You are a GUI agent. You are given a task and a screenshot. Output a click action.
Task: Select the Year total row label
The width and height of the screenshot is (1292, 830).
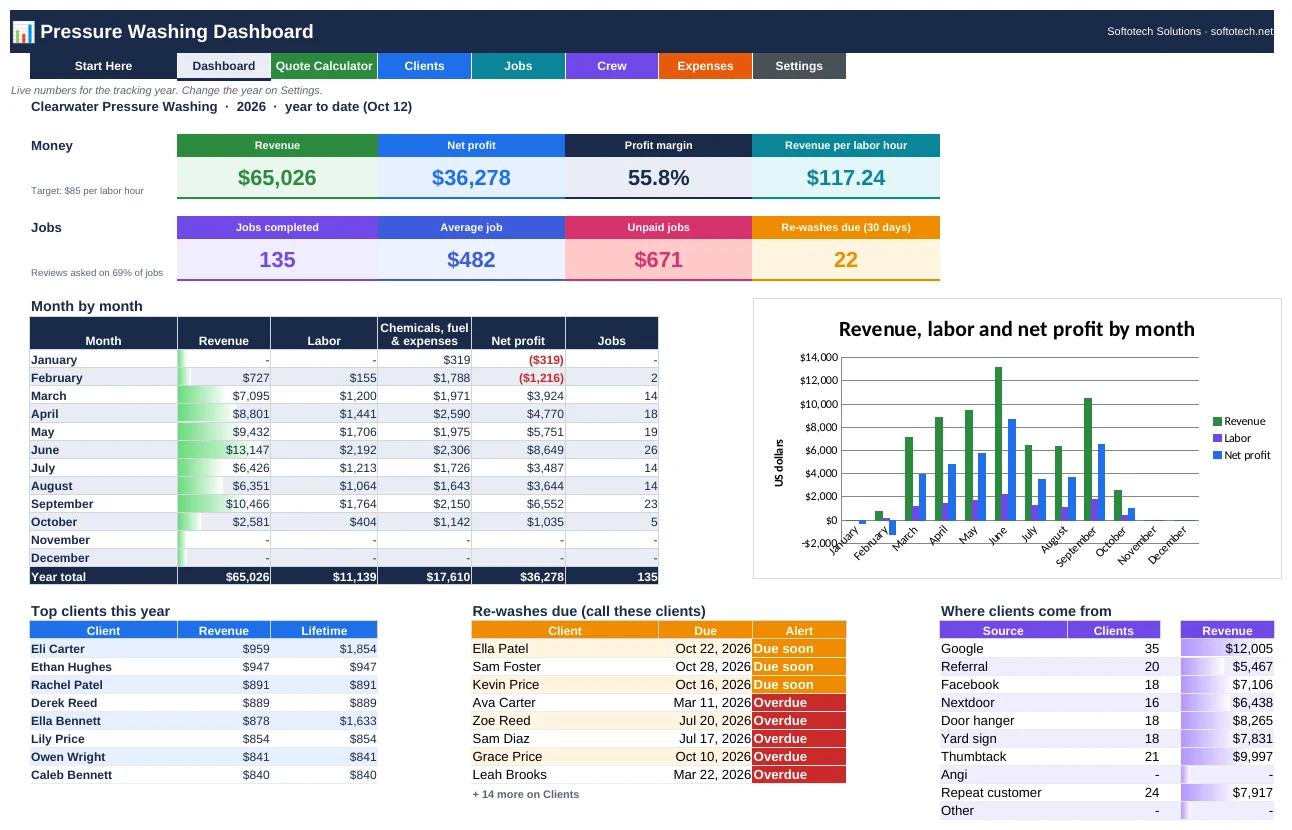click(x=103, y=577)
